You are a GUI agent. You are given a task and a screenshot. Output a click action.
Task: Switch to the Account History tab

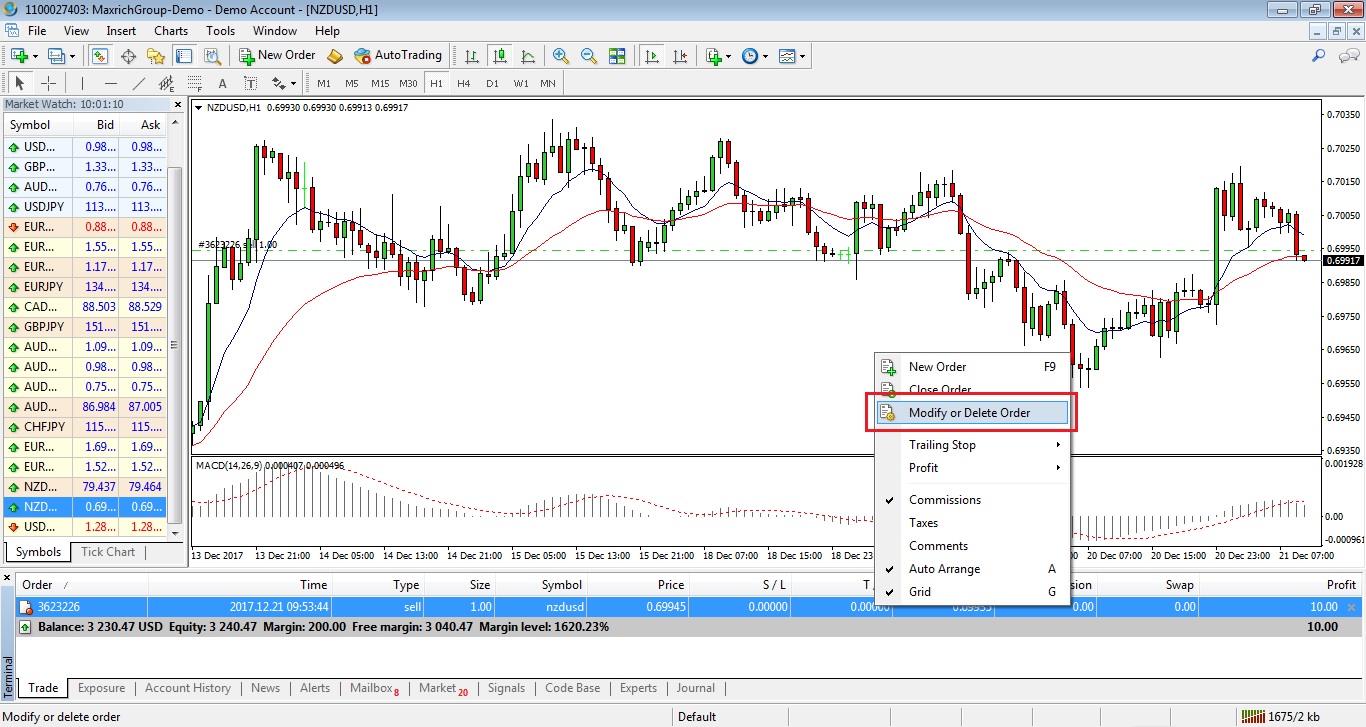point(188,688)
